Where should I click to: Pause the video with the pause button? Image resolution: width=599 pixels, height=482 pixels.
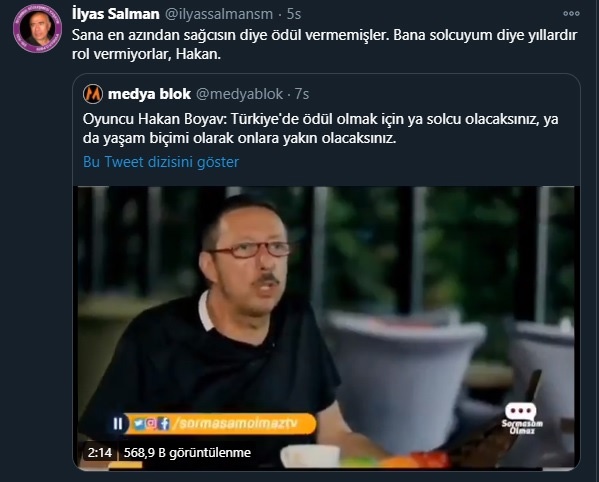point(118,424)
